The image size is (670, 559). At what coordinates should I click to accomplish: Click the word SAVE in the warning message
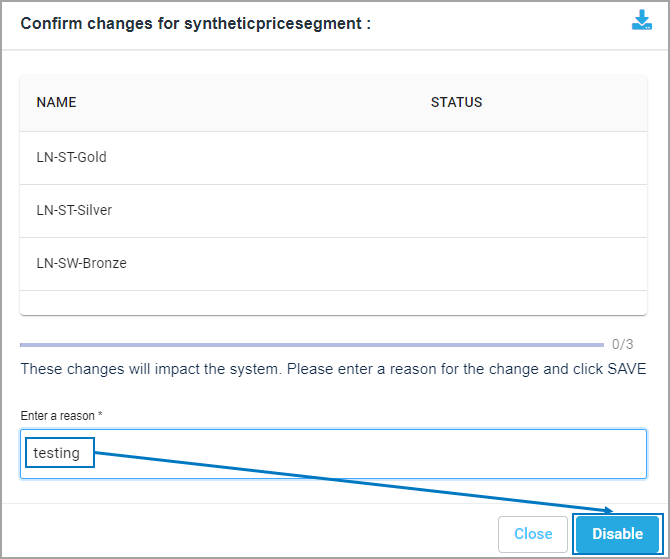[626, 369]
